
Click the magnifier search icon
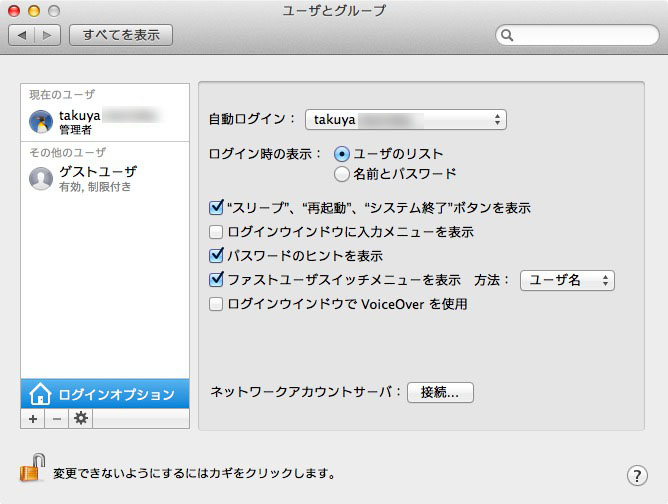click(x=507, y=35)
